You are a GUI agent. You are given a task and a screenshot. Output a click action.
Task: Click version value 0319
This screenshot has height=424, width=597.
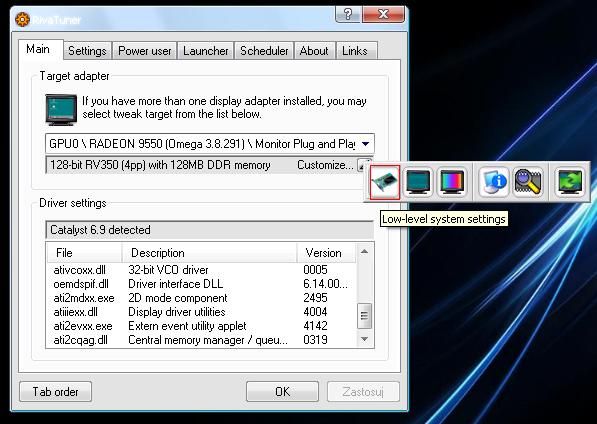pos(315,340)
